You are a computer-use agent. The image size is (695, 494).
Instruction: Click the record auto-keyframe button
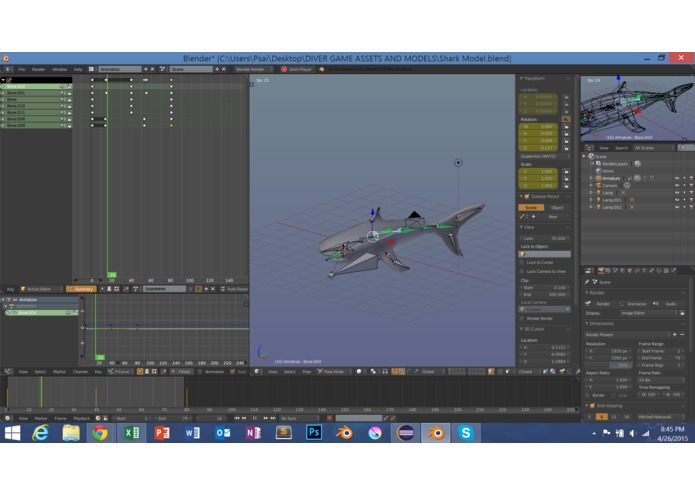click(329, 418)
